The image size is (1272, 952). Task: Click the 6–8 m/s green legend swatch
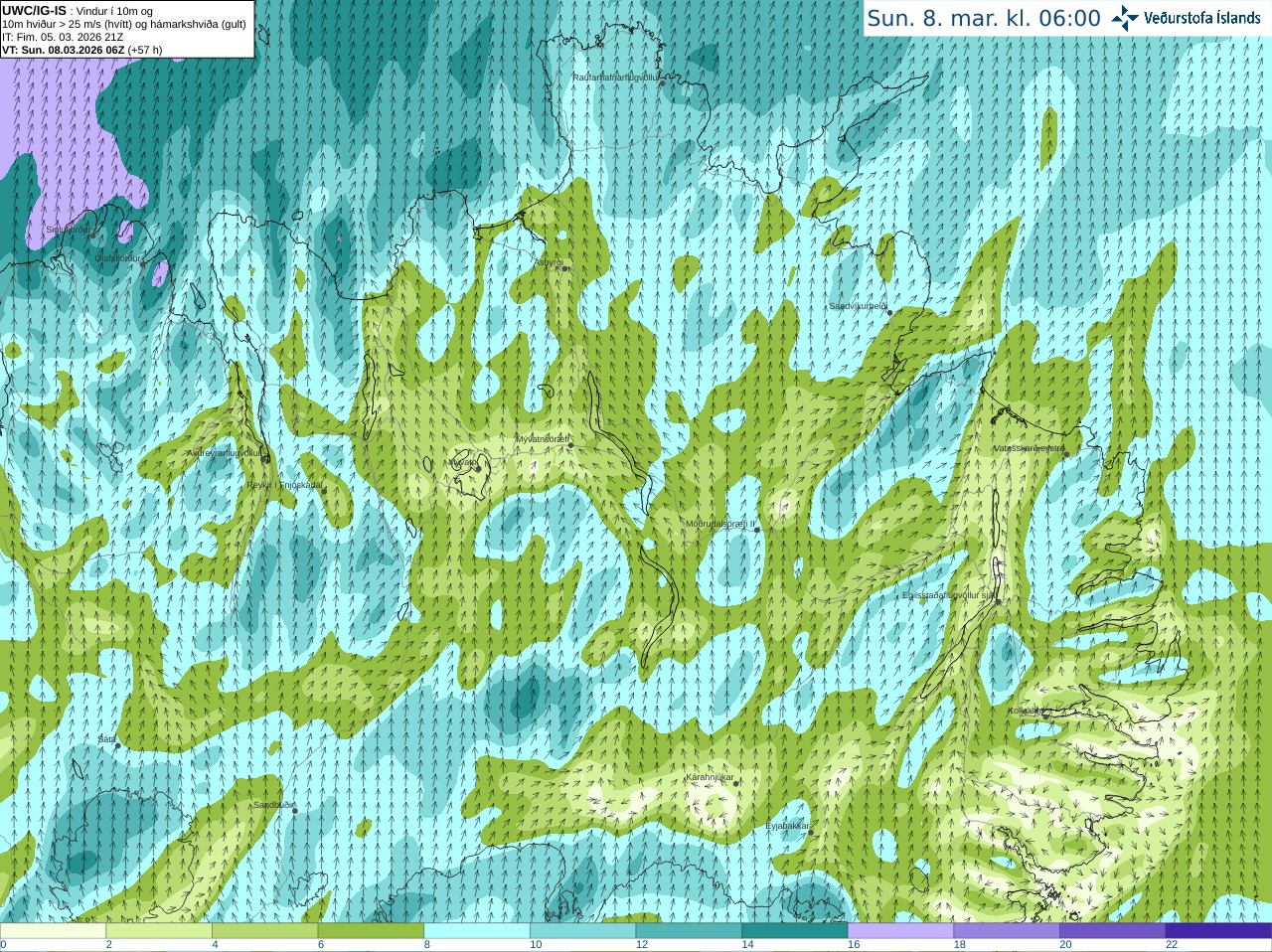[x=371, y=931]
